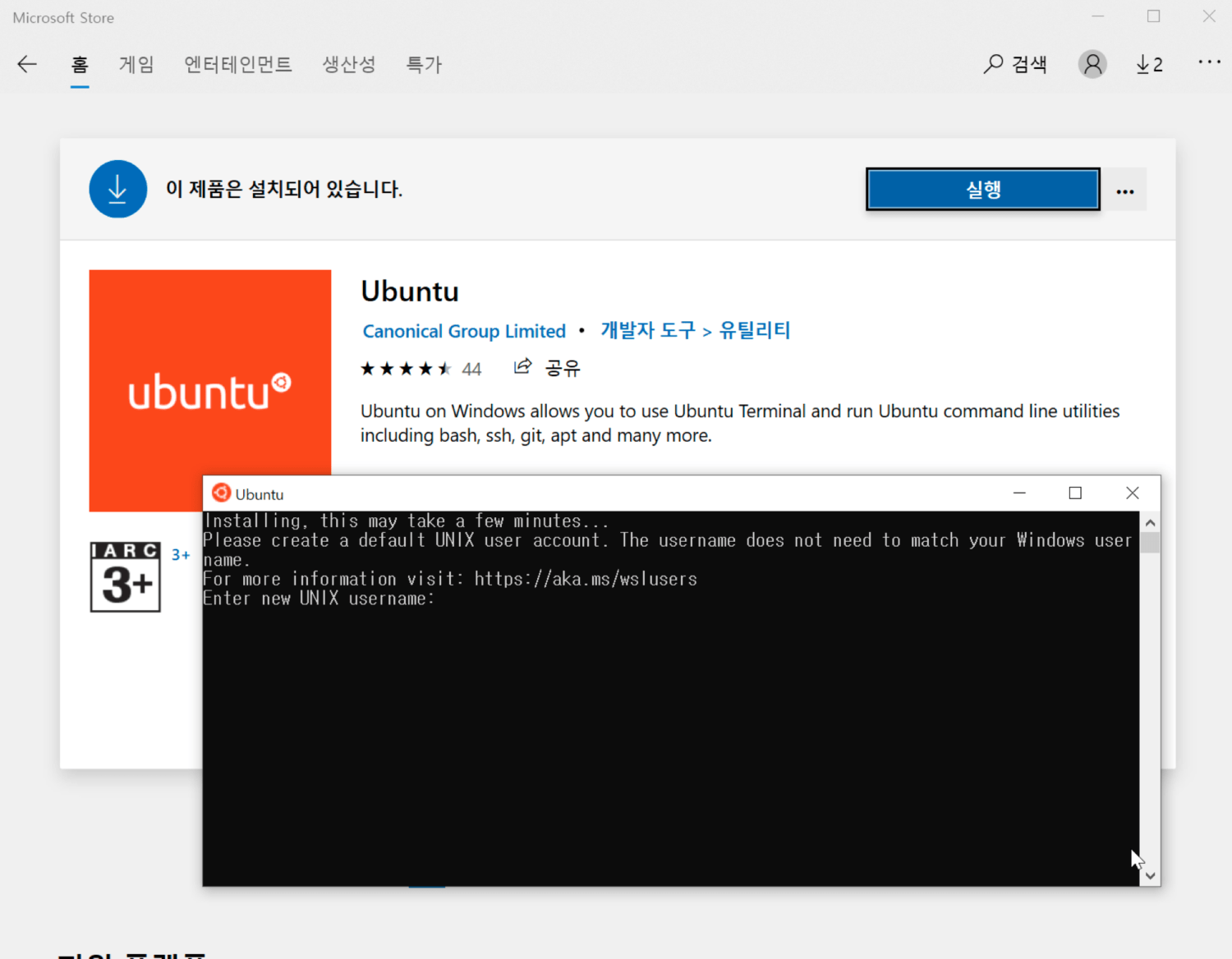Click the IARC 3+ rating badge
The height and width of the screenshot is (959, 1232).
tap(126, 576)
